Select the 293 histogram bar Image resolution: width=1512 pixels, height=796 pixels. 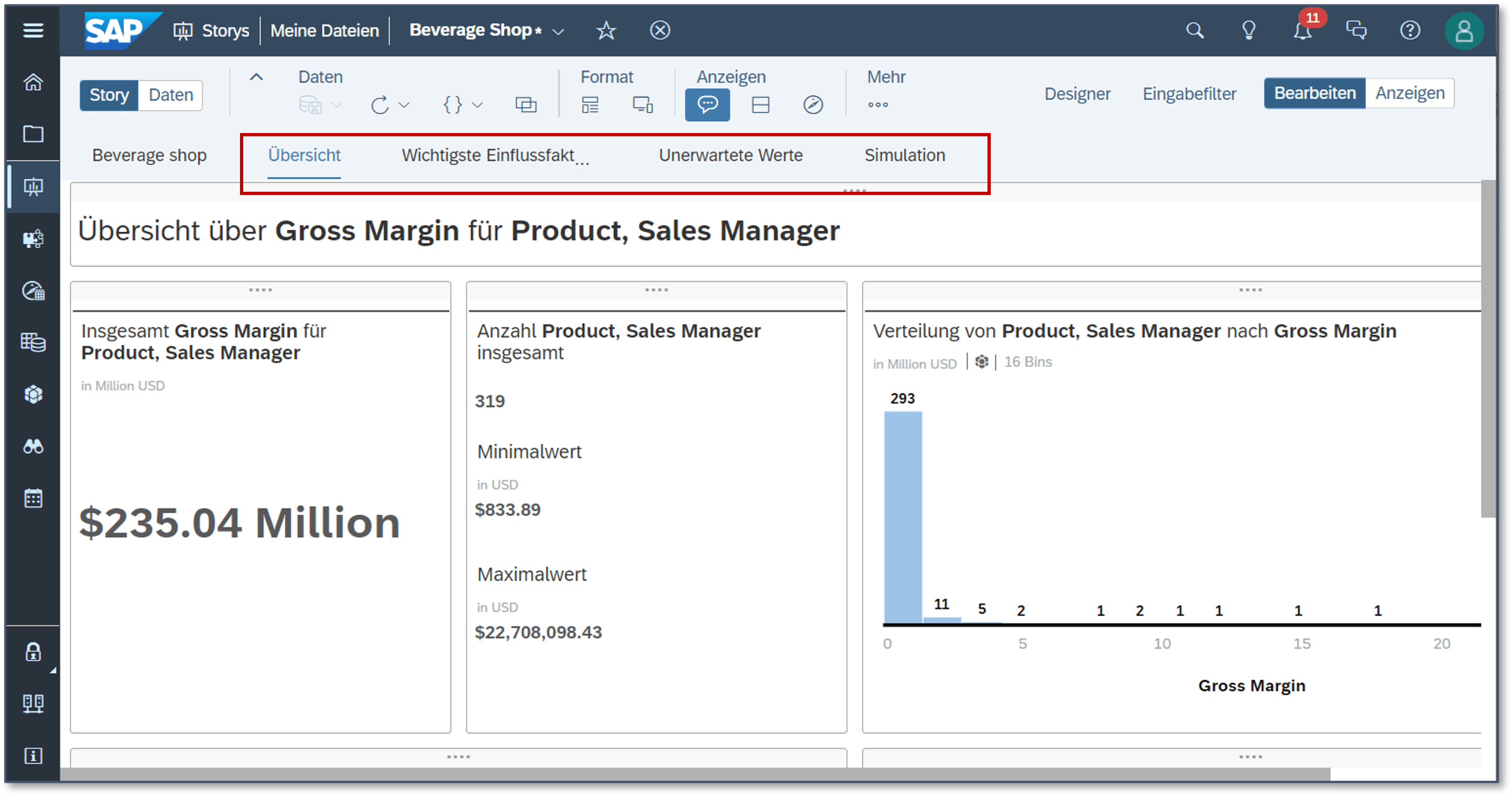[x=903, y=517]
